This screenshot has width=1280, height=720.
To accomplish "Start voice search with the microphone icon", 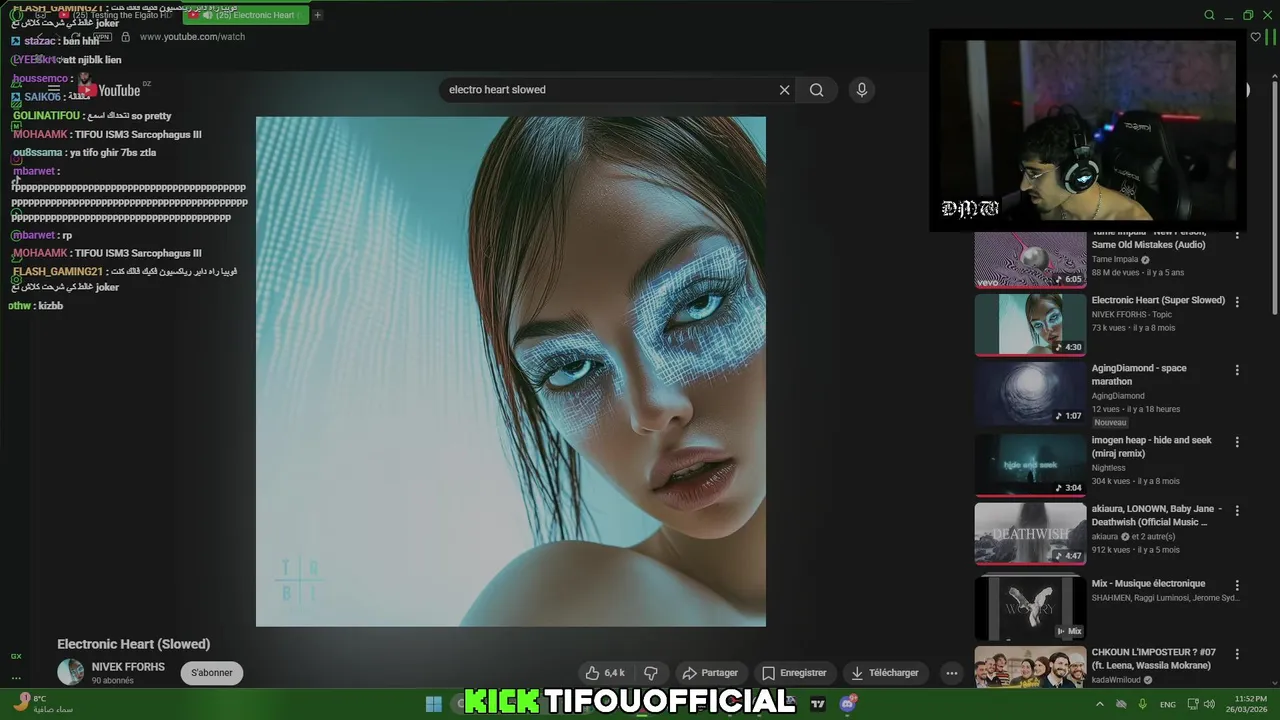I will point(862,90).
